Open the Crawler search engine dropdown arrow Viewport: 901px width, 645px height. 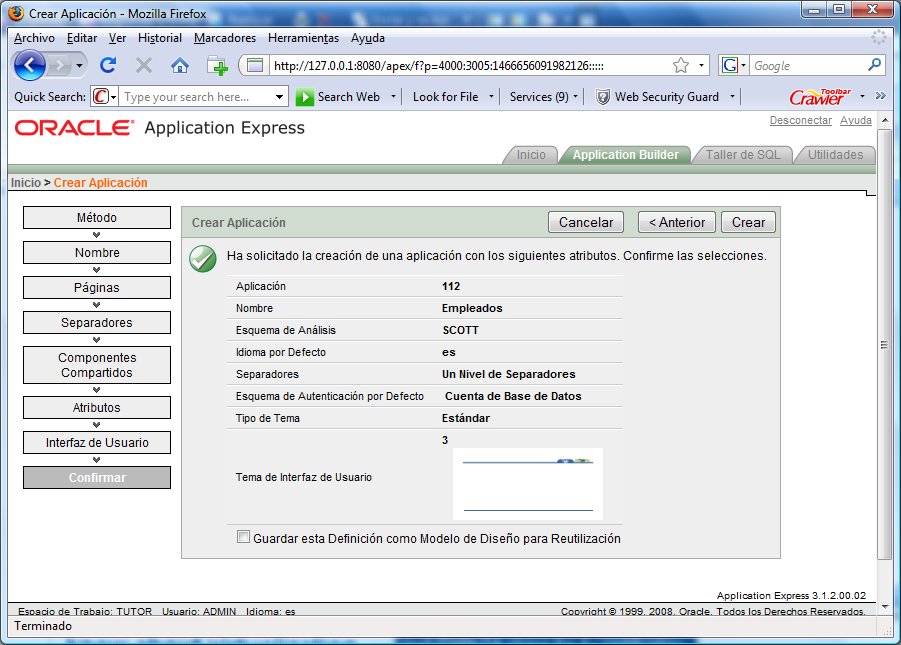click(x=113, y=97)
